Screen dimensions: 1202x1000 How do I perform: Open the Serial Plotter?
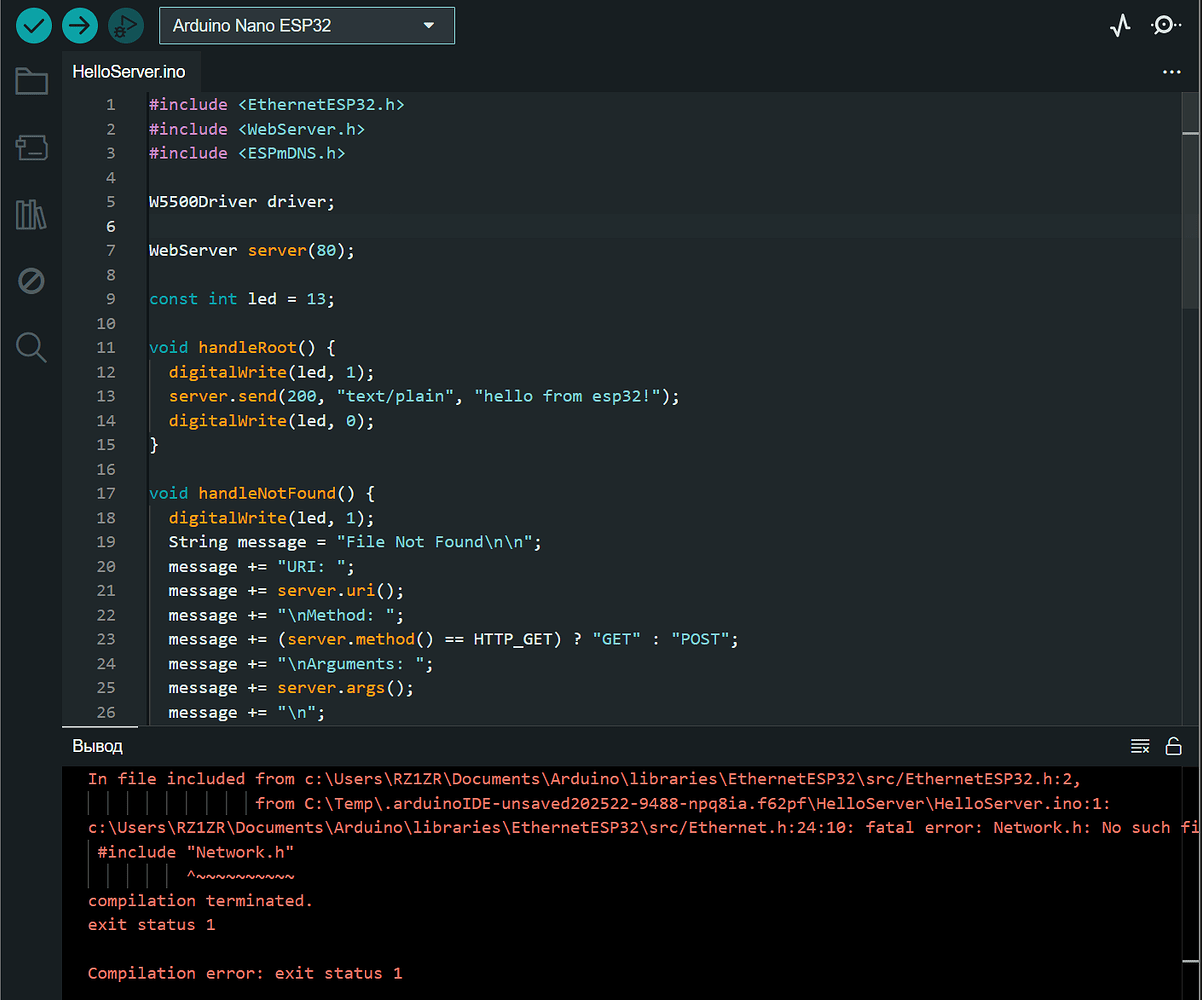click(x=1120, y=26)
